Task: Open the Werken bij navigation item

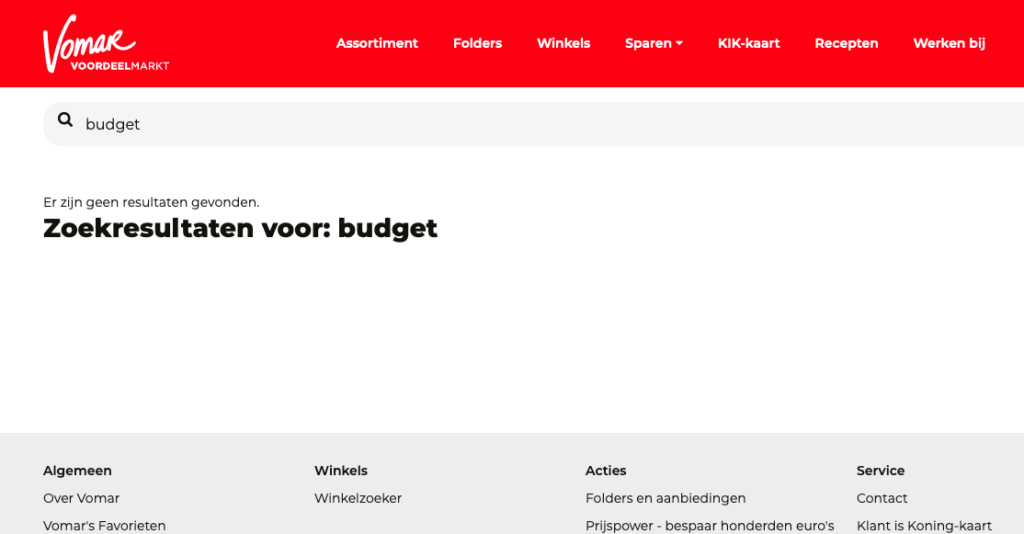Action: coord(948,43)
